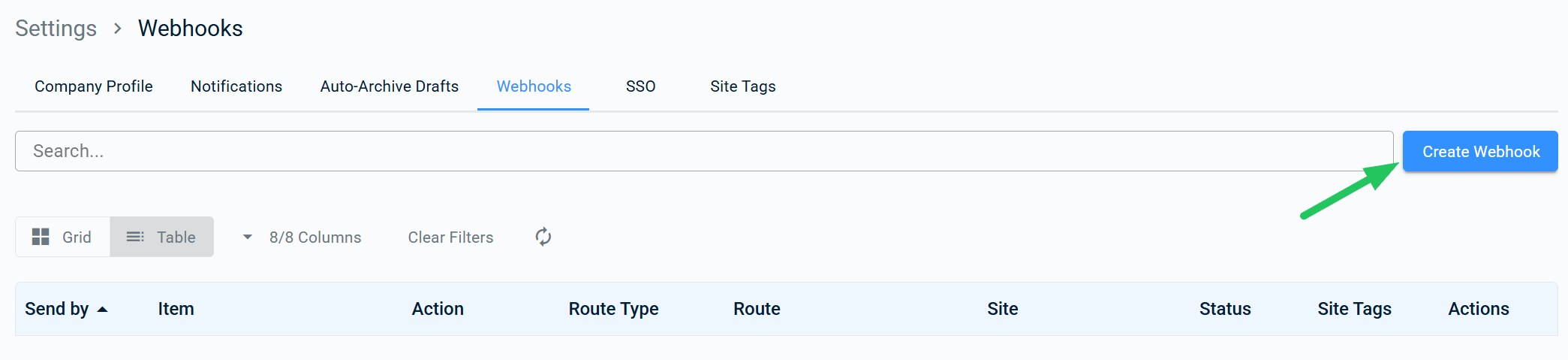Open the 8/8 Columns dropdown arrow

pyautogui.click(x=248, y=237)
